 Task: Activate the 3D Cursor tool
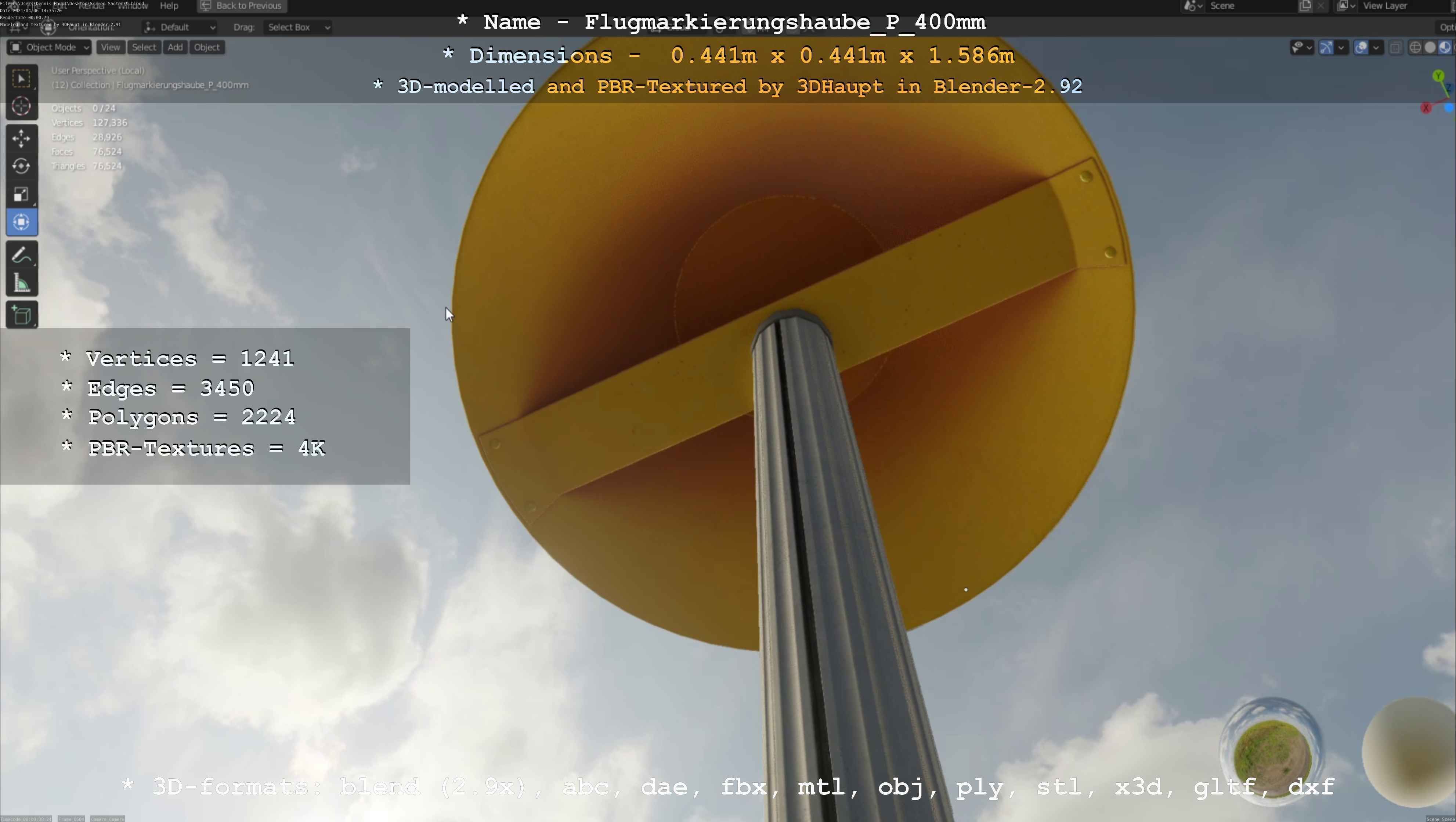pyautogui.click(x=21, y=106)
